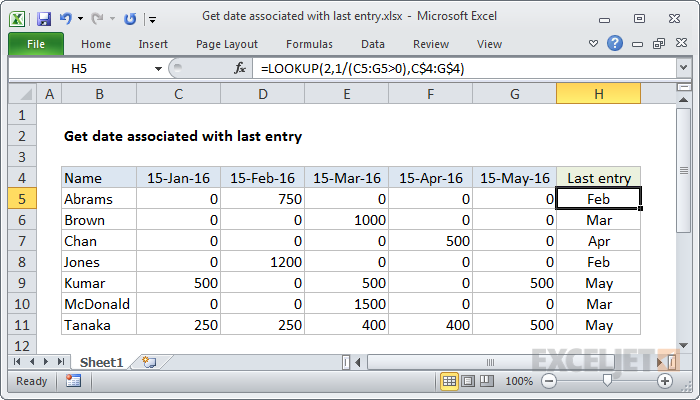Select the 'Last entry' header cell
Viewport: 700px width, 400px height.
point(599,178)
